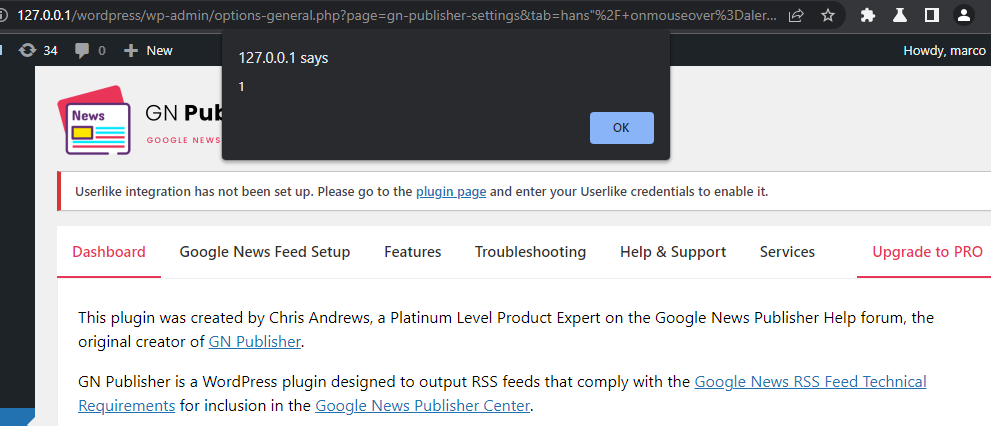Follow the plugin page link in notice
The image size is (991, 426).
pos(451,191)
